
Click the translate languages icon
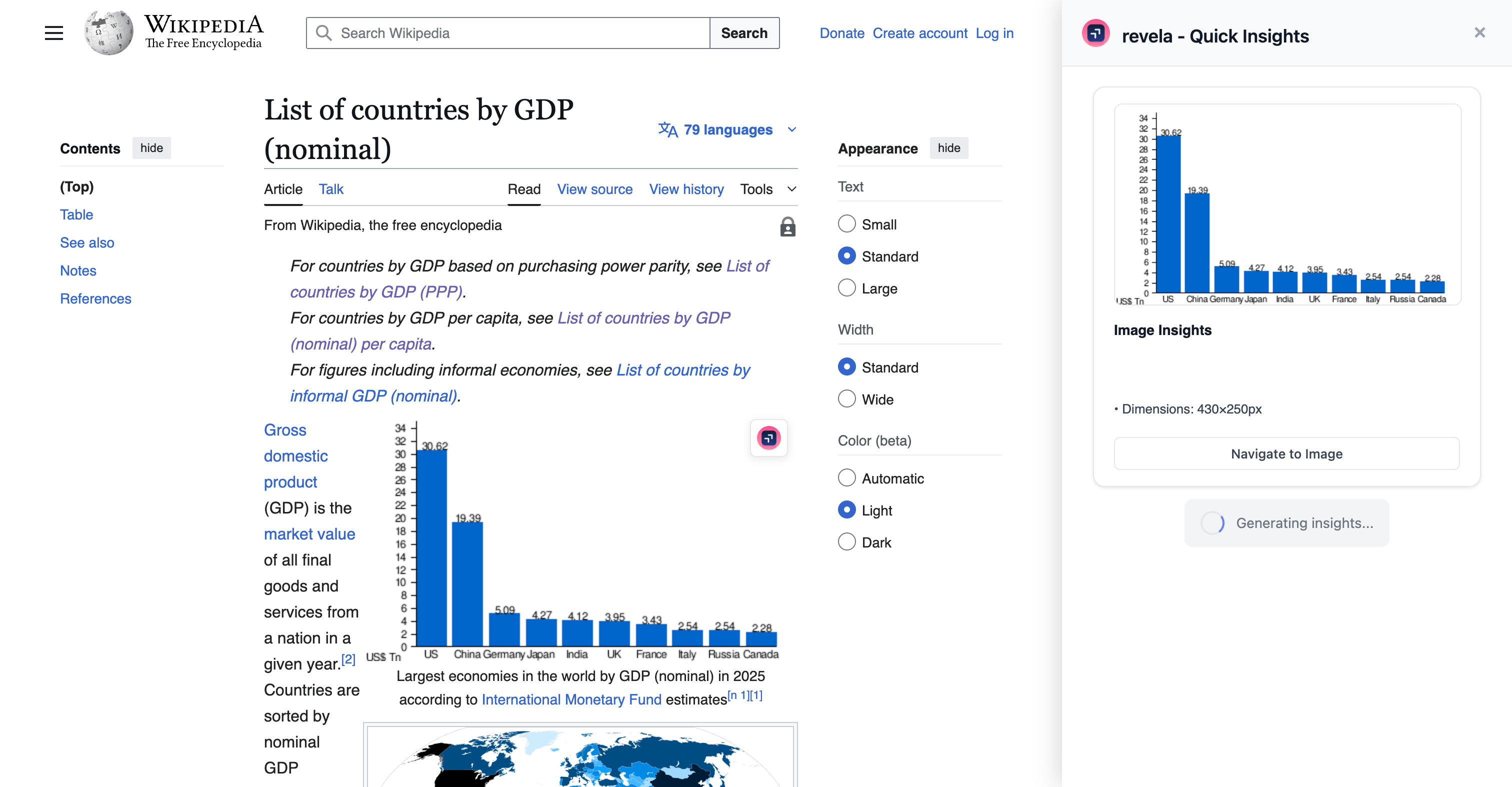click(x=668, y=129)
